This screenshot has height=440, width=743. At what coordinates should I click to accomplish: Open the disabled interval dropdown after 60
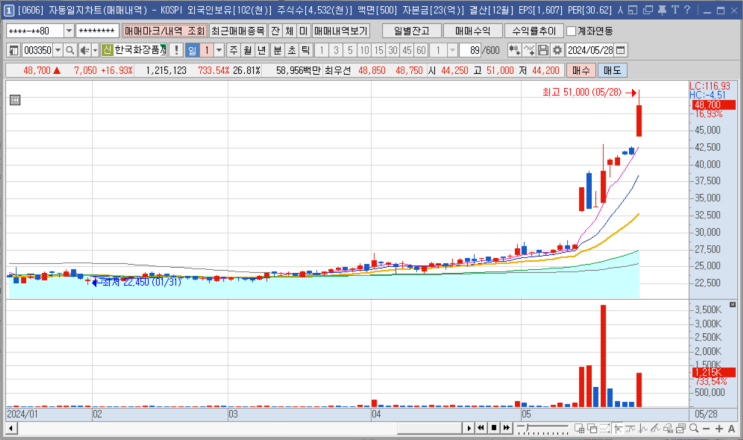[453, 50]
